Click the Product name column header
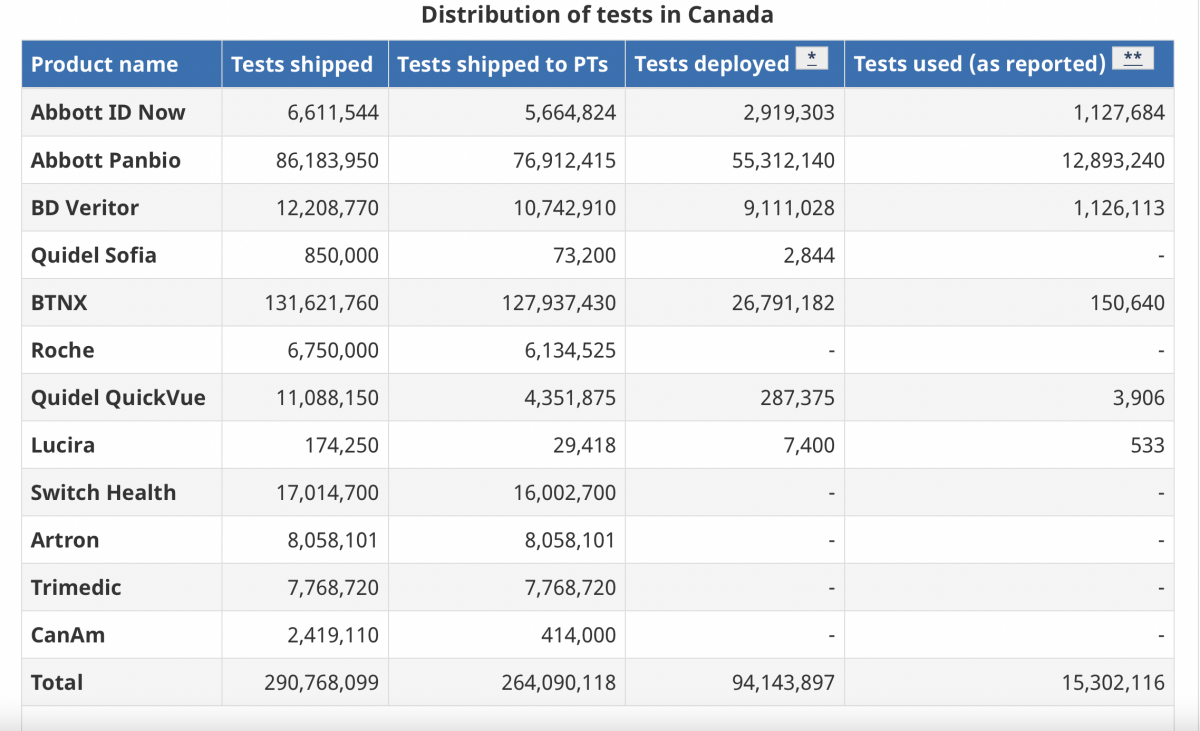 pyautogui.click(x=105, y=65)
